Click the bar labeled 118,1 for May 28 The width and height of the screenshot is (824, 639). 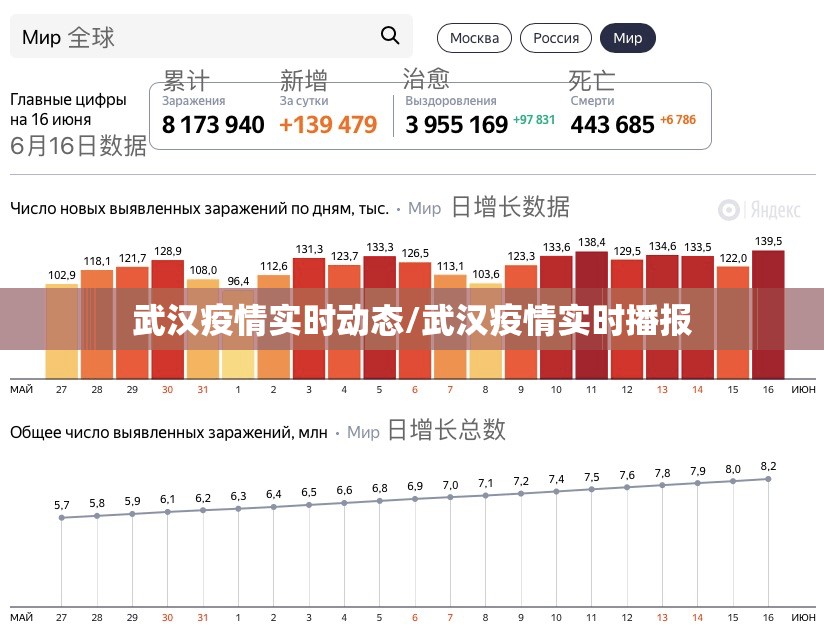(97, 324)
